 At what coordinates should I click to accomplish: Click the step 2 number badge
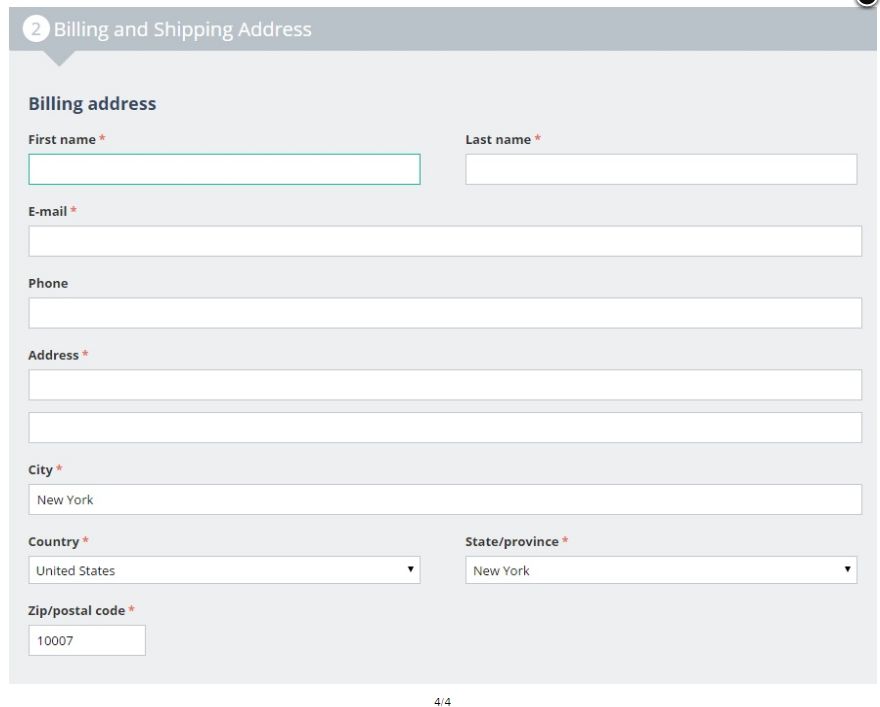[37, 30]
